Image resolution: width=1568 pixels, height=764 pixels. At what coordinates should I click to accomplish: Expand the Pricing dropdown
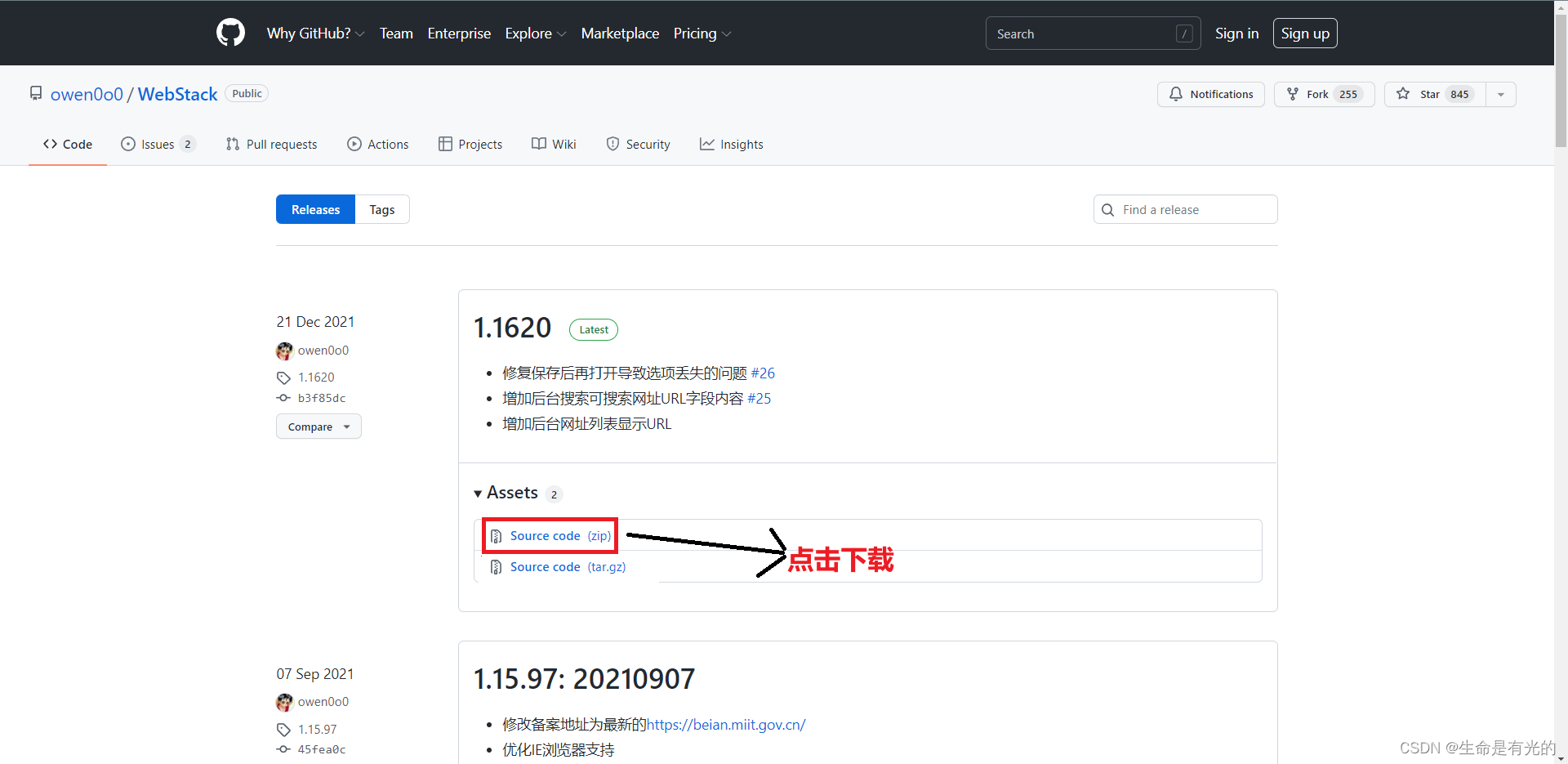pos(702,34)
